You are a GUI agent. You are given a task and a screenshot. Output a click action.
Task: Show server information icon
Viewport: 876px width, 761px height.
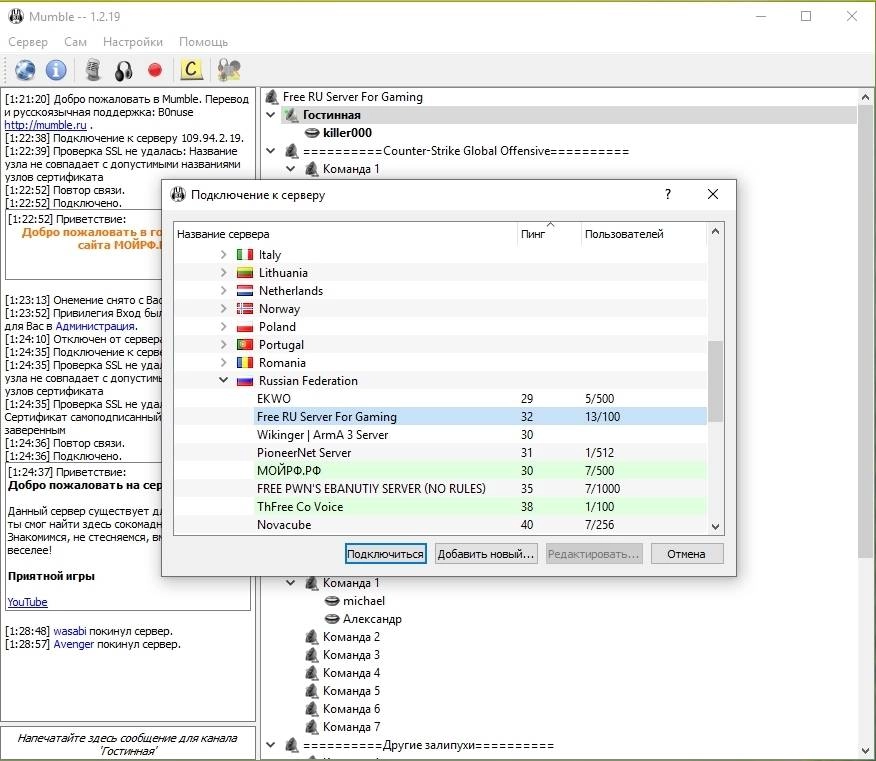click(56, 70)
